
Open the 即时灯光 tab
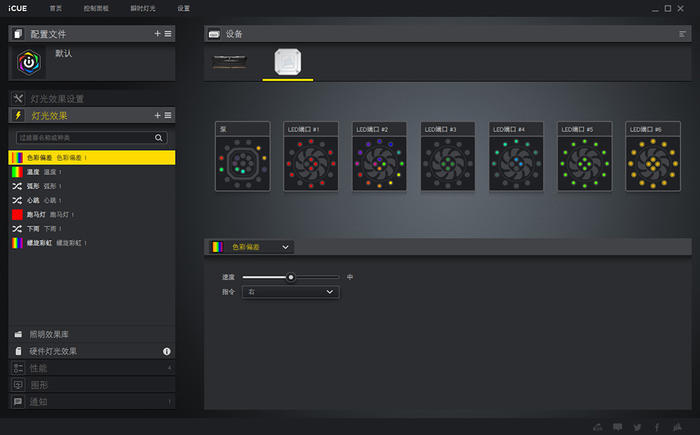[x=143, y=8]
